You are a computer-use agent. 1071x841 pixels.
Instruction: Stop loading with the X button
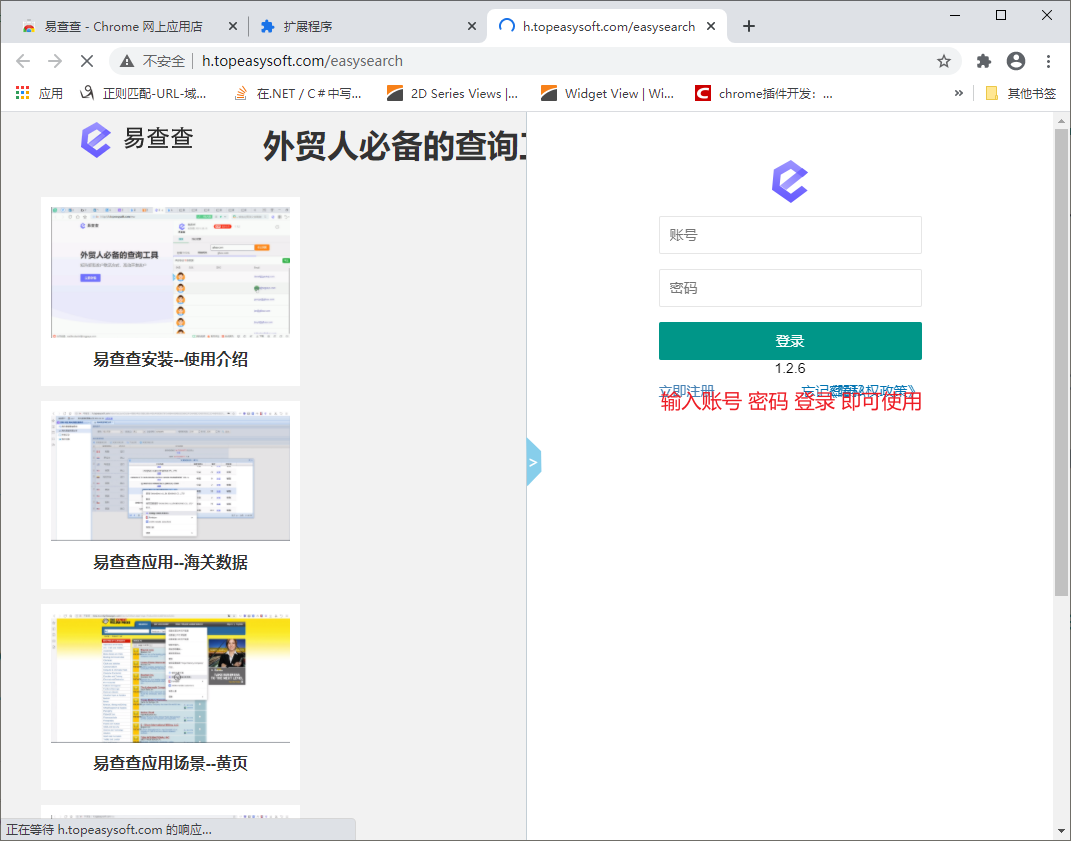[x=87, y=61]
